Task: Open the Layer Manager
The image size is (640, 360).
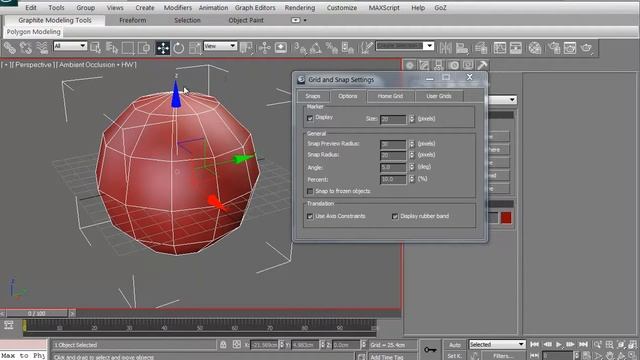Action: coord(481,48)
